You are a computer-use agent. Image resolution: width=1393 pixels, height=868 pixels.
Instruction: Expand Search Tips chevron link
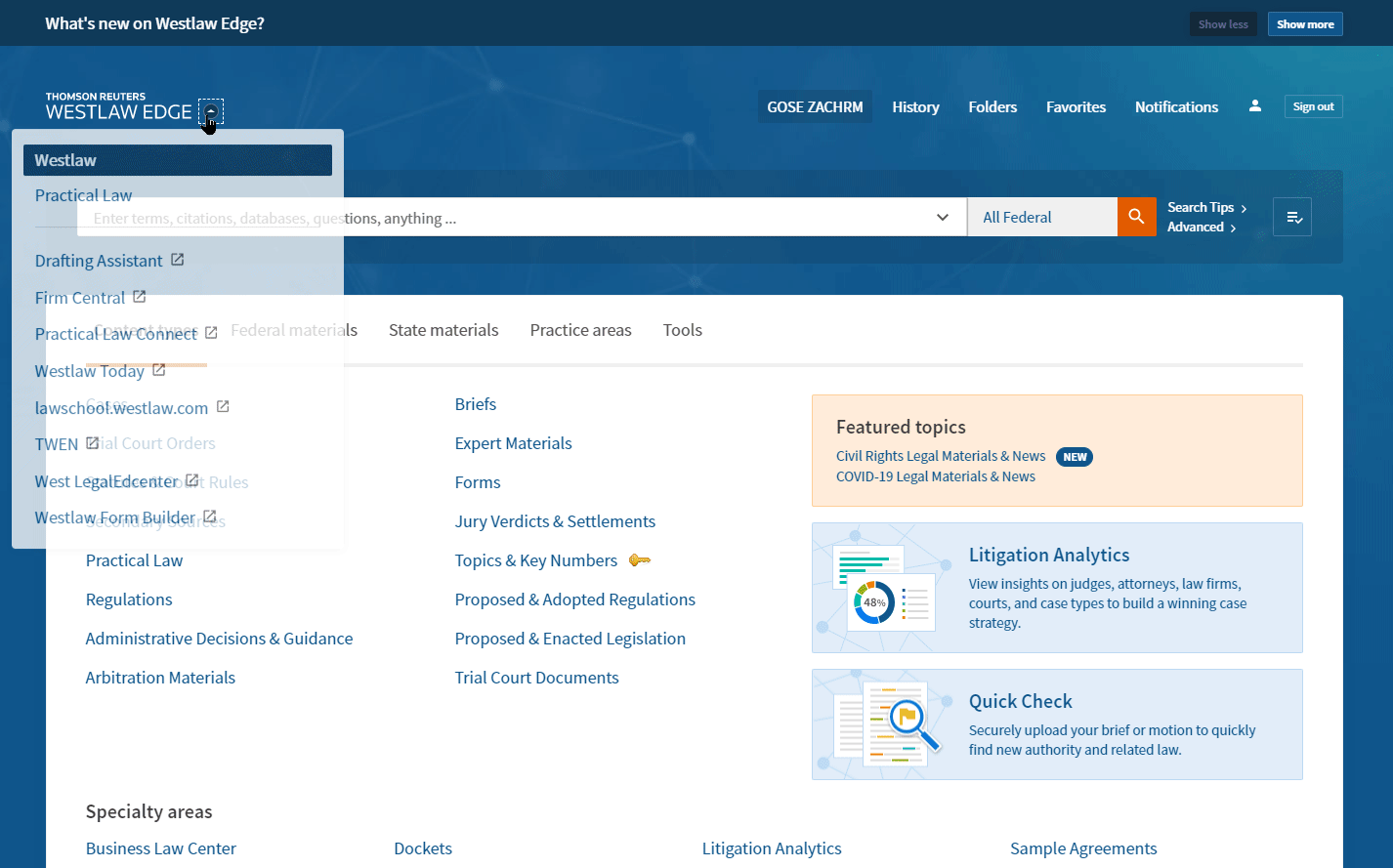[1206, 207]
